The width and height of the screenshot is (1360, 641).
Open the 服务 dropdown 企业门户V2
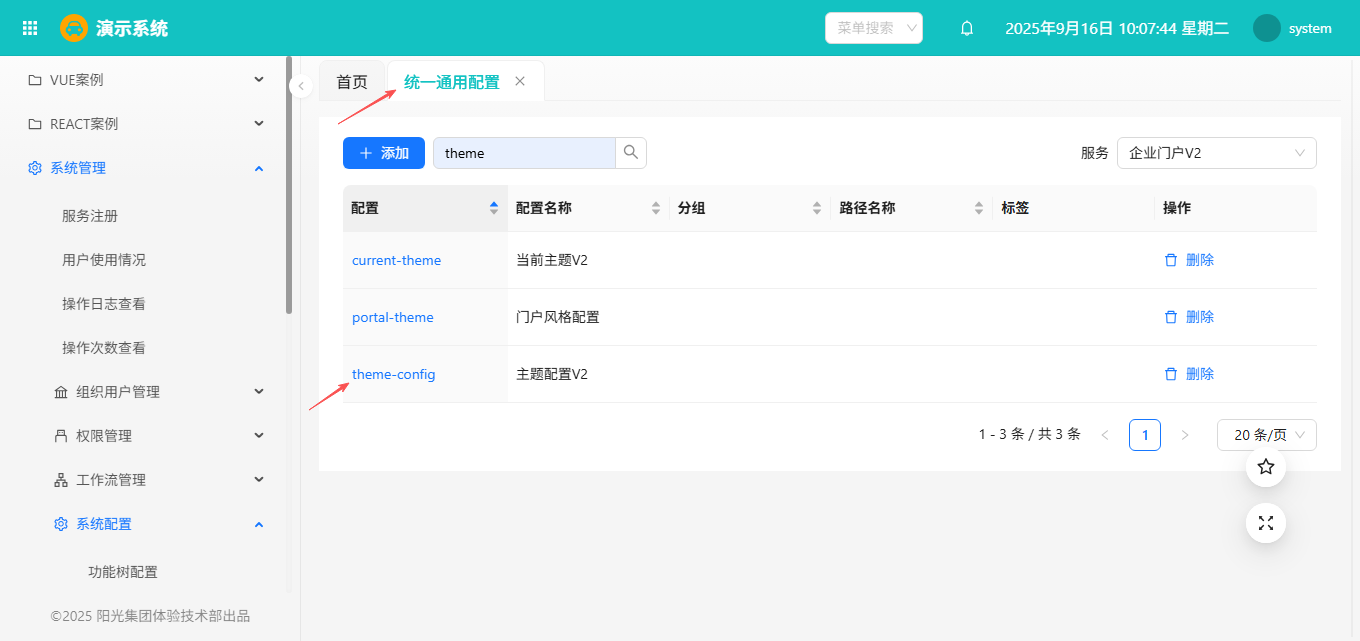tap(1216, 153)
